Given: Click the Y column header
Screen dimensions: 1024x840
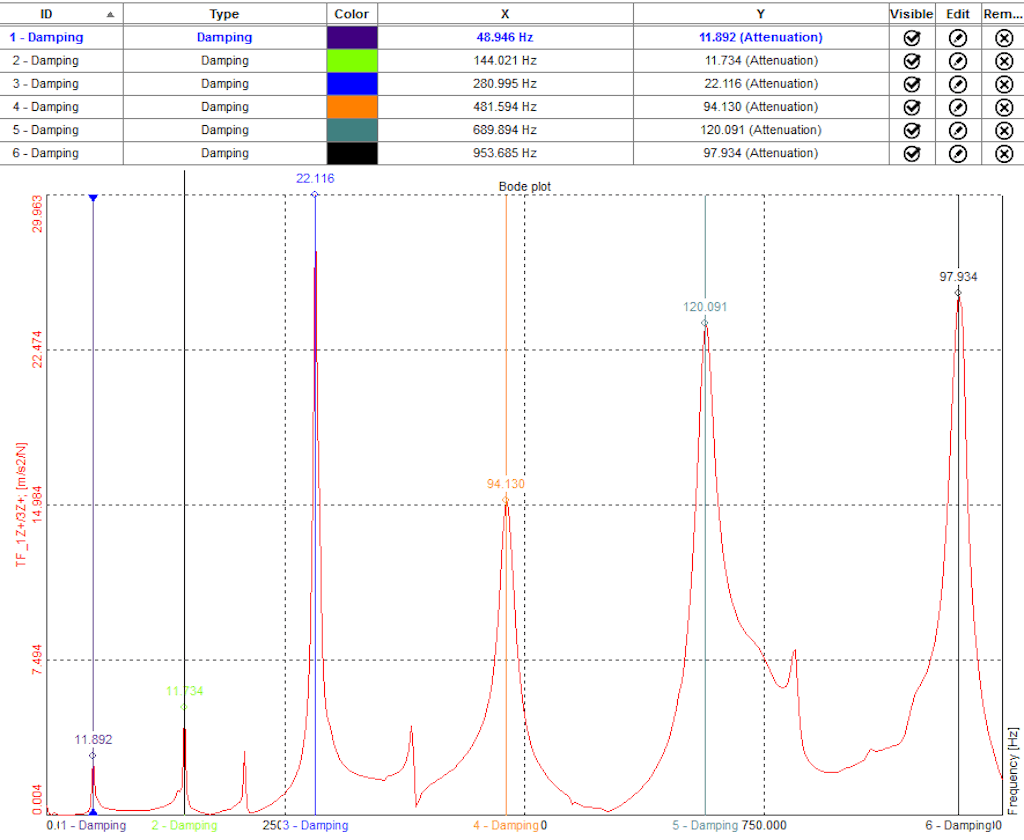Looking at the screenshot, I should 760,14.
